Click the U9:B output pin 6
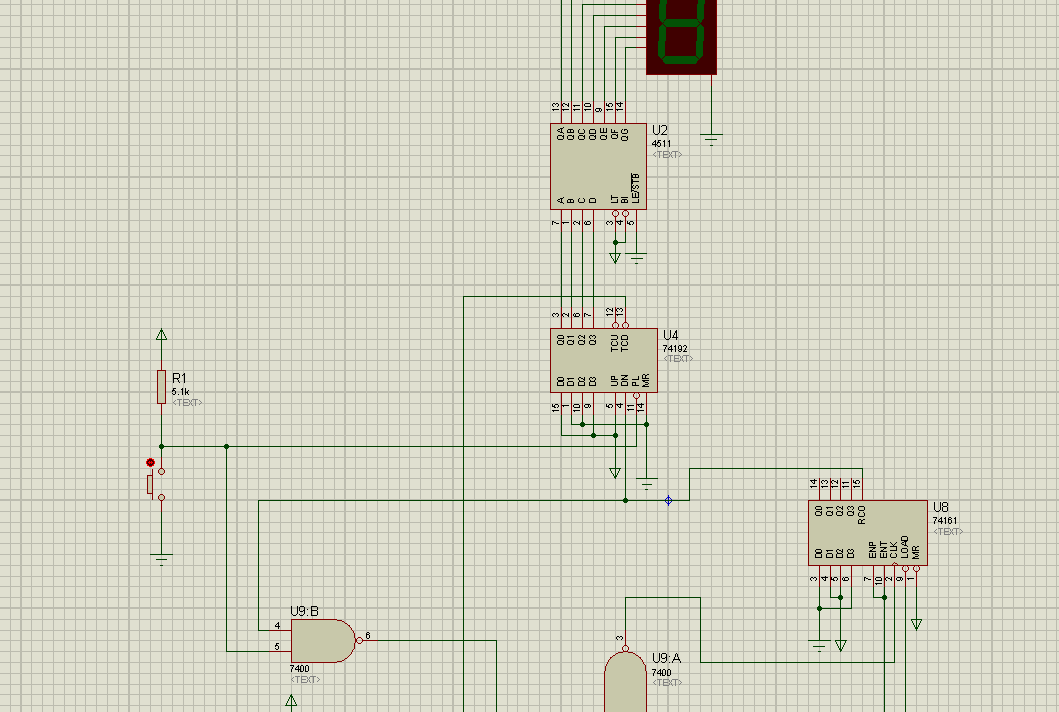Viewport: 1059px width, 712px height. [x=368, y=640]
